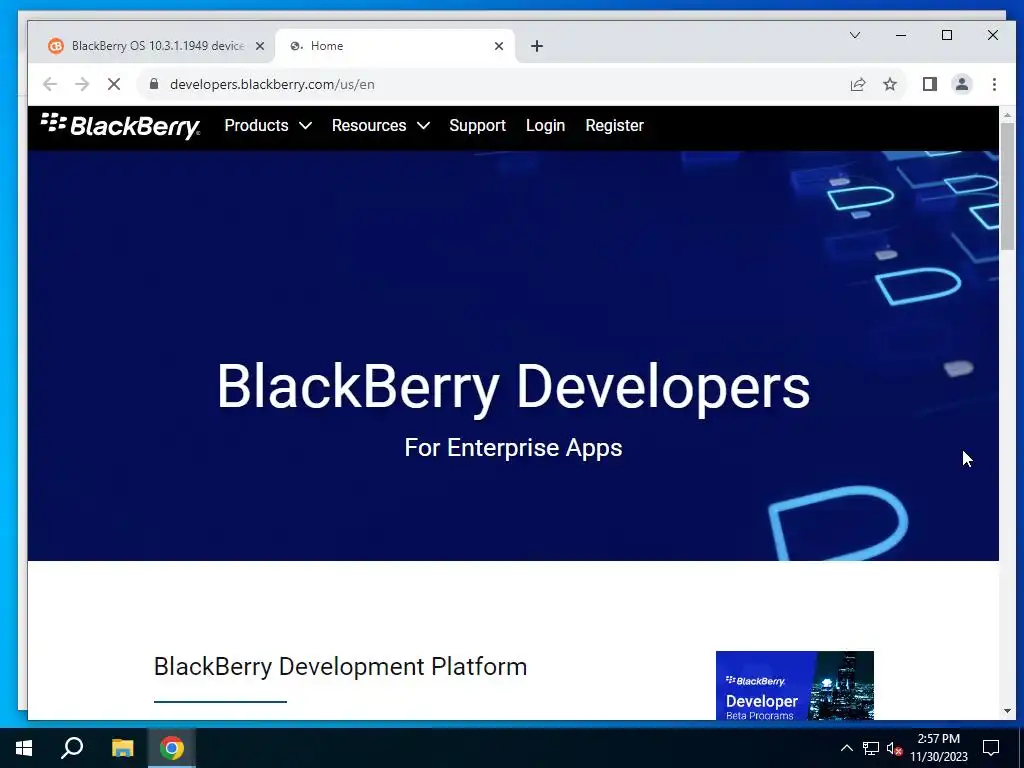Click the muted volume tray icon
Viewport: 1024px width, 768px height.
pos(894,748)
